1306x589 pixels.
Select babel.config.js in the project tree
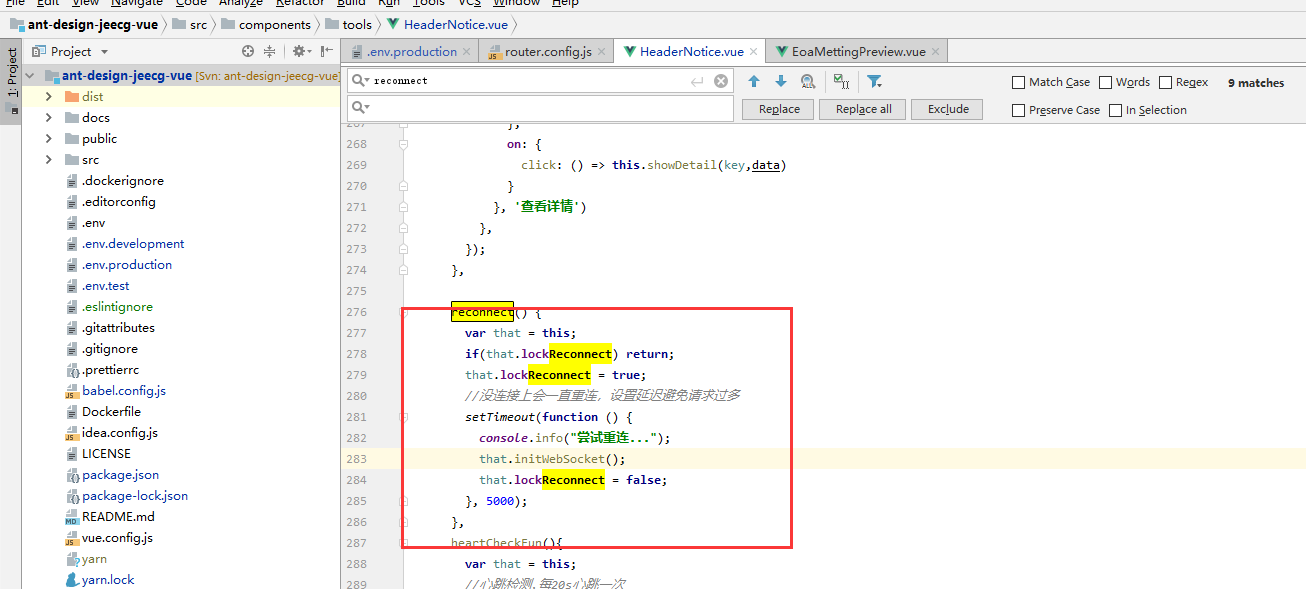[124, 391]
